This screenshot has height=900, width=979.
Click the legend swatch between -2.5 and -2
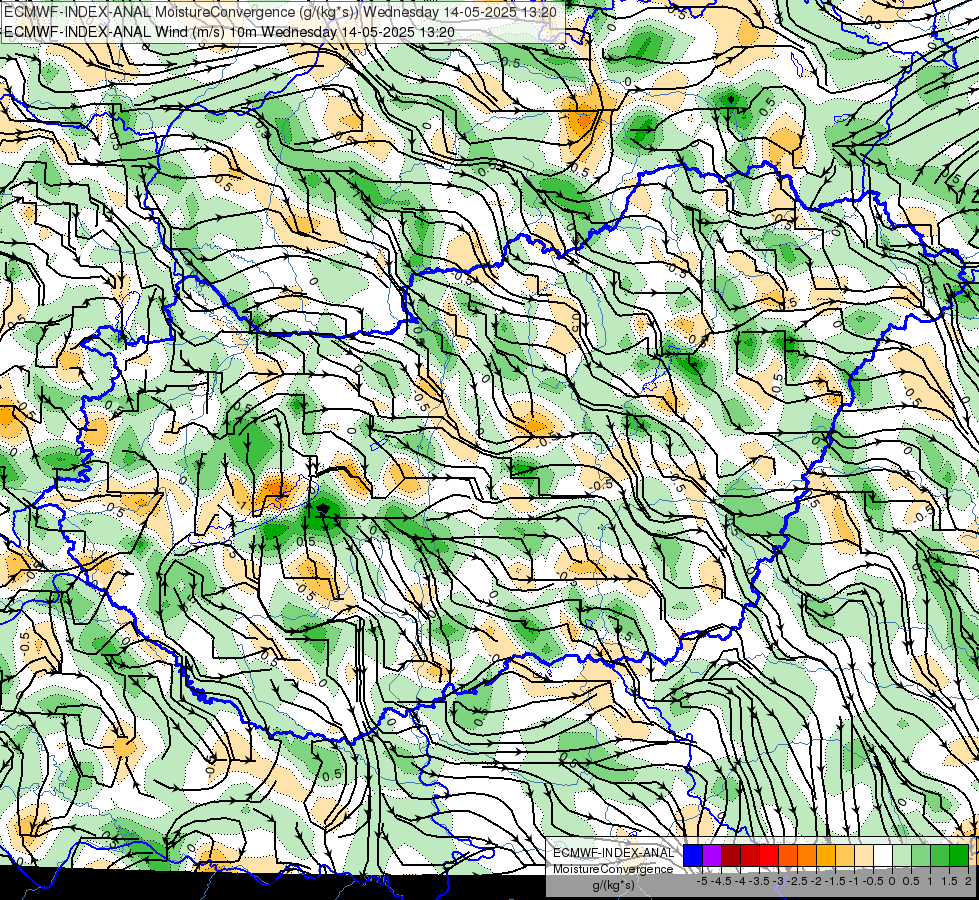(x=807, y=855)
